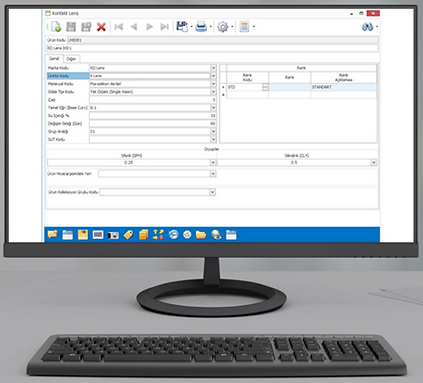This screenshot has width=423, height=383.
Task: Click the globe with magnifier icon
Action: click(216, 235)
